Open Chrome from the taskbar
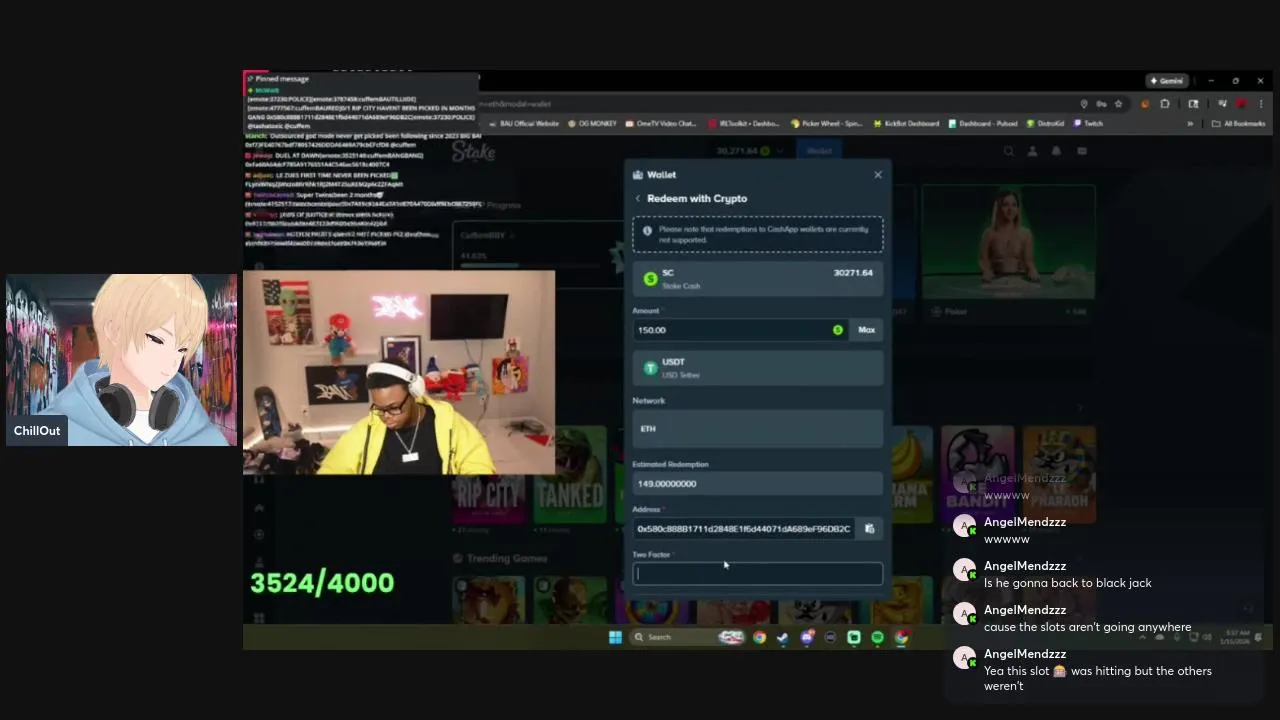 pyautogui.click(x=759, y=637)
